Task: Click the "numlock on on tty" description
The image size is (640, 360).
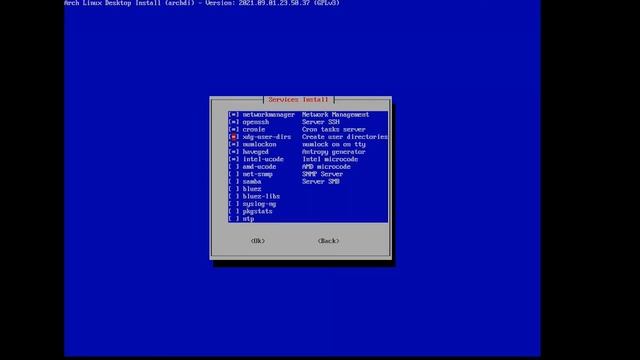Action: tap(334, 144)
